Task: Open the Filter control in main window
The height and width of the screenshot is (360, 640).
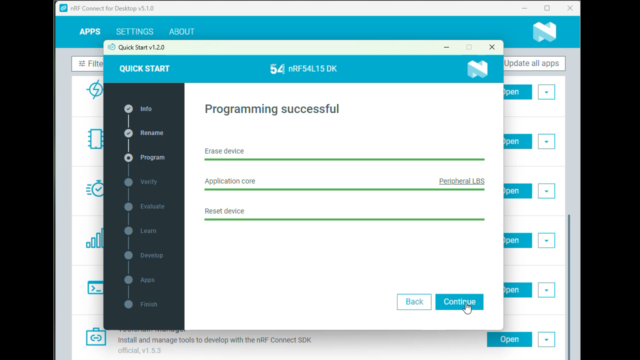Action: point(88,64)
